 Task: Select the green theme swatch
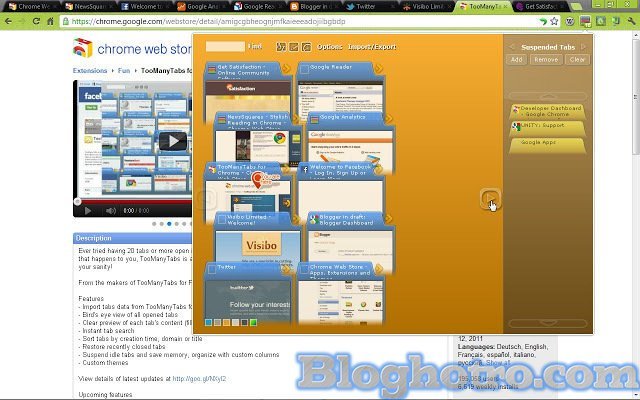click(253, 322)
